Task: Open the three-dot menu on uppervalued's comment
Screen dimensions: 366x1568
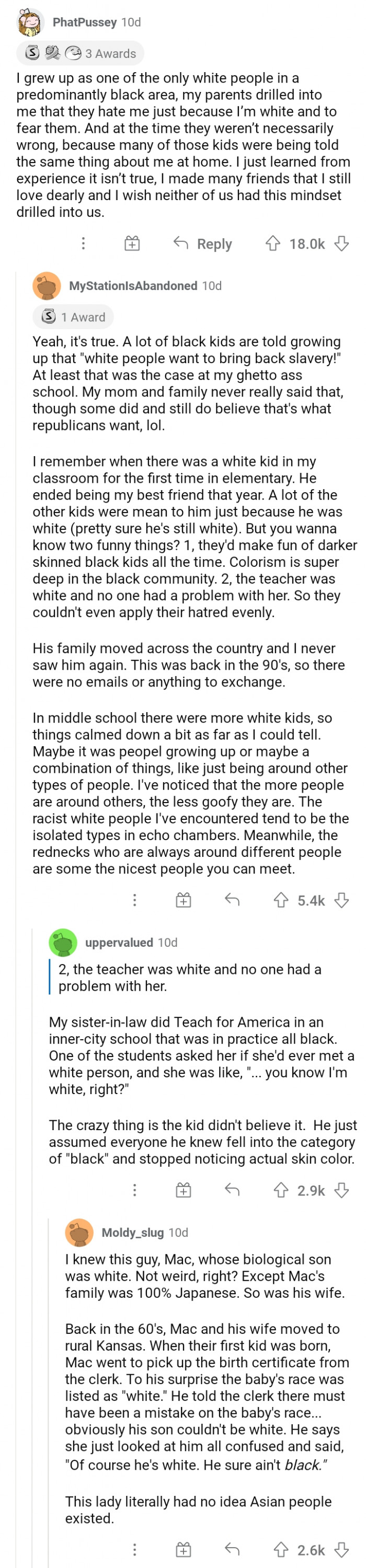Action: (134, 1191)
